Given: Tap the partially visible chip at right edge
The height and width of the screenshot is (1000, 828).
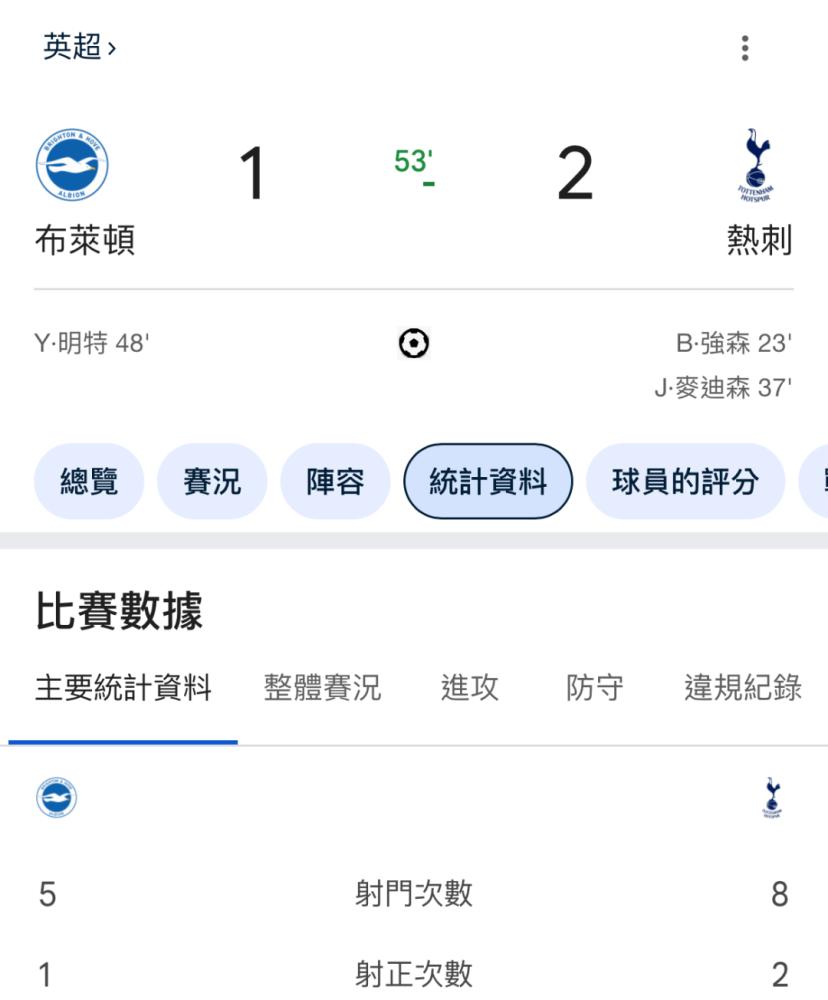Looking at the screenshot, I should click(x=814, y=481).
